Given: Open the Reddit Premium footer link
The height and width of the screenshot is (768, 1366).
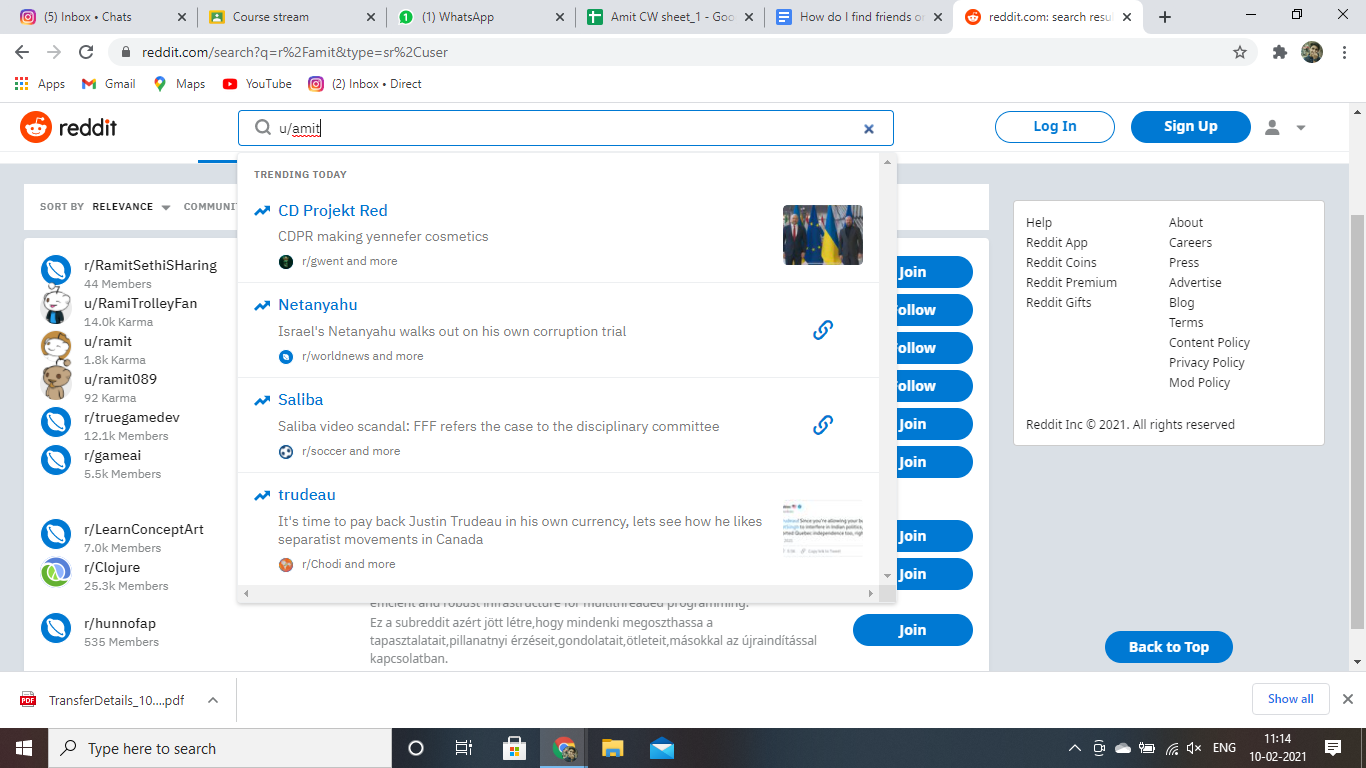Looking at the screenshot, I should point(1071,283).
